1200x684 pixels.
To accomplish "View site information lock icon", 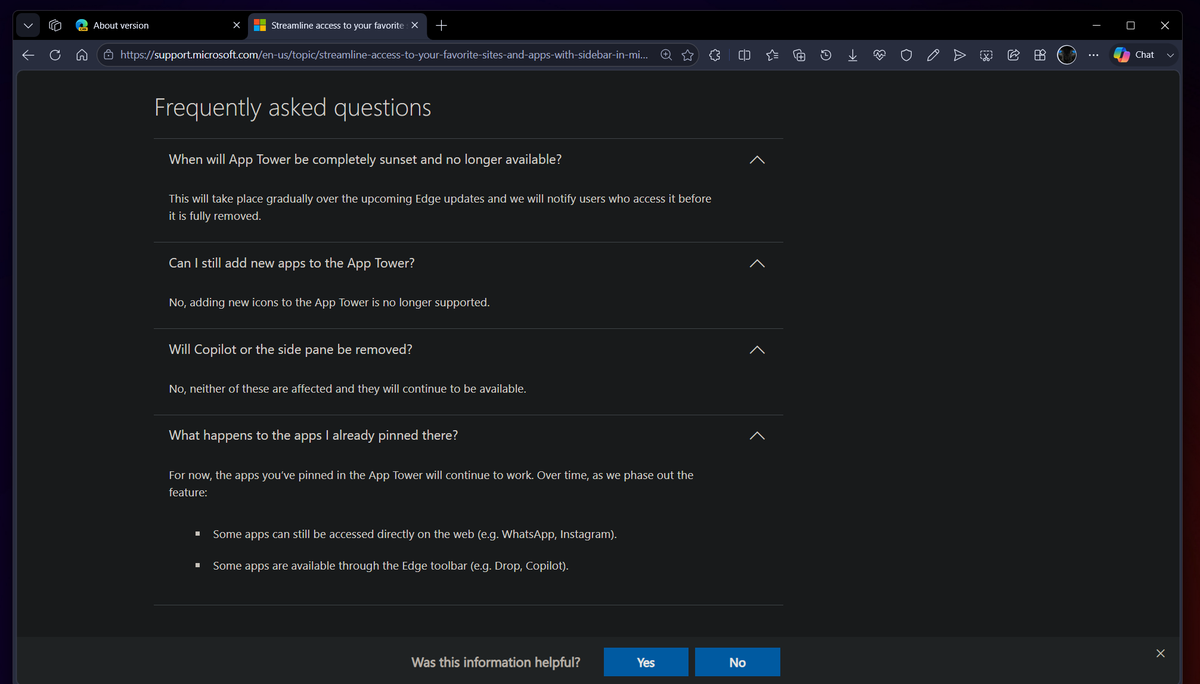I will [x=108, y=55].
